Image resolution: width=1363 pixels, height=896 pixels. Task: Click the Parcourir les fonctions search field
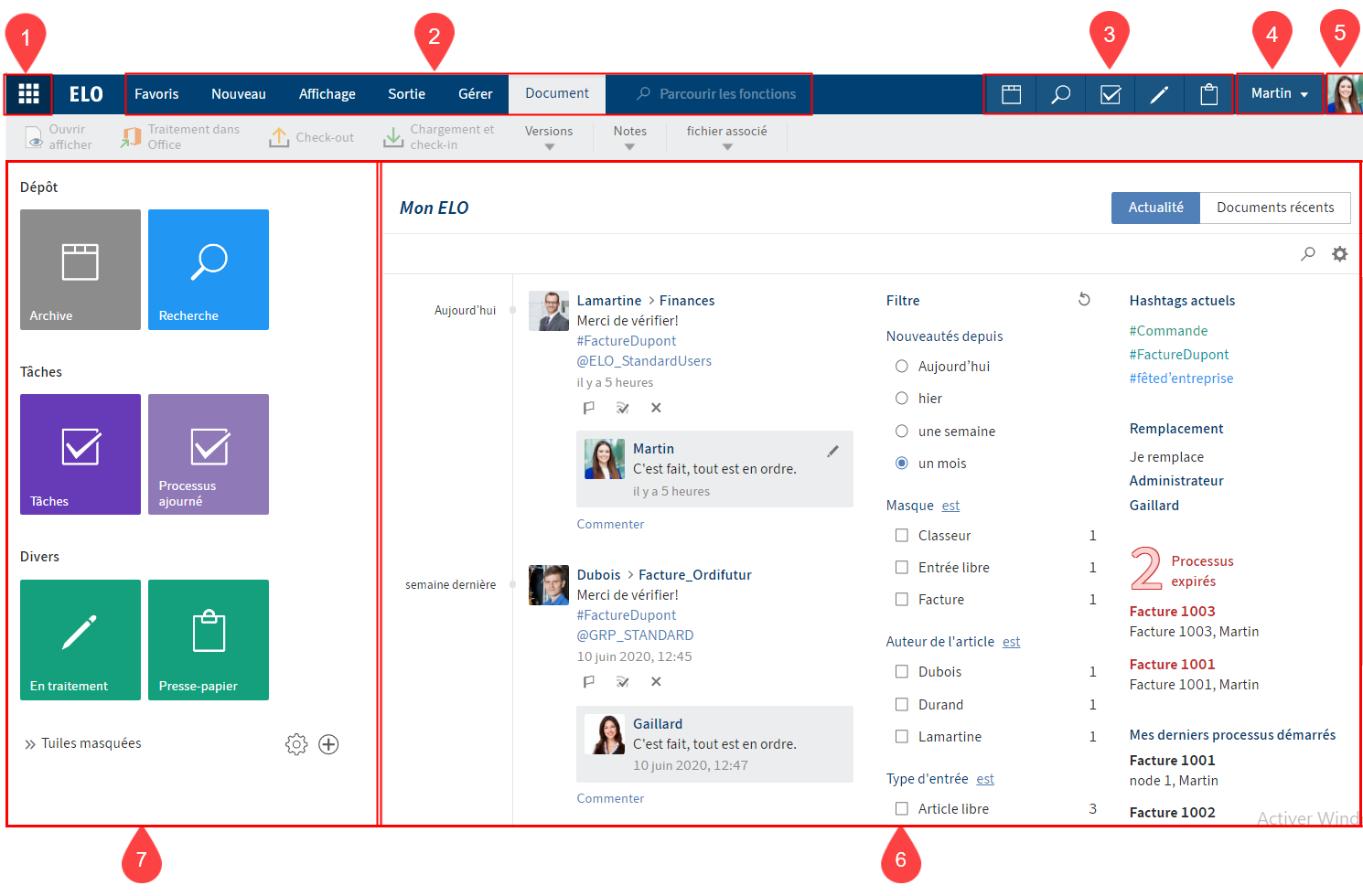pyautogui.click(x=722, y=93)
